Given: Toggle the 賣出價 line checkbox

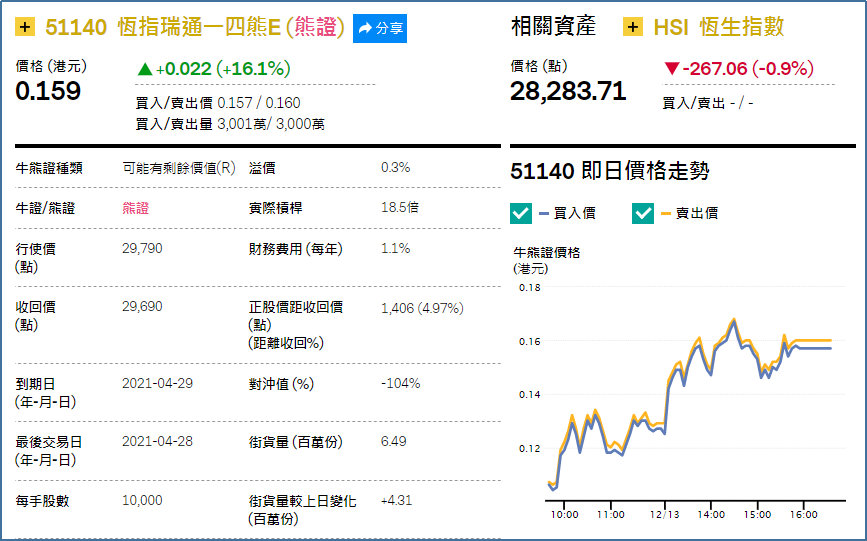Looking at the screenshot, I should [643, 213].
